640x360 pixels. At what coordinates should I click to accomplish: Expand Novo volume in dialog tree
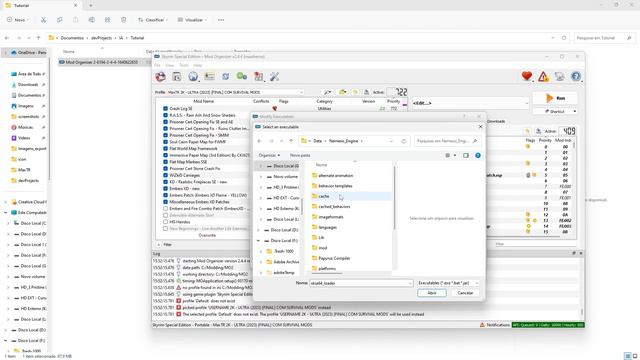tap(261, 177)
